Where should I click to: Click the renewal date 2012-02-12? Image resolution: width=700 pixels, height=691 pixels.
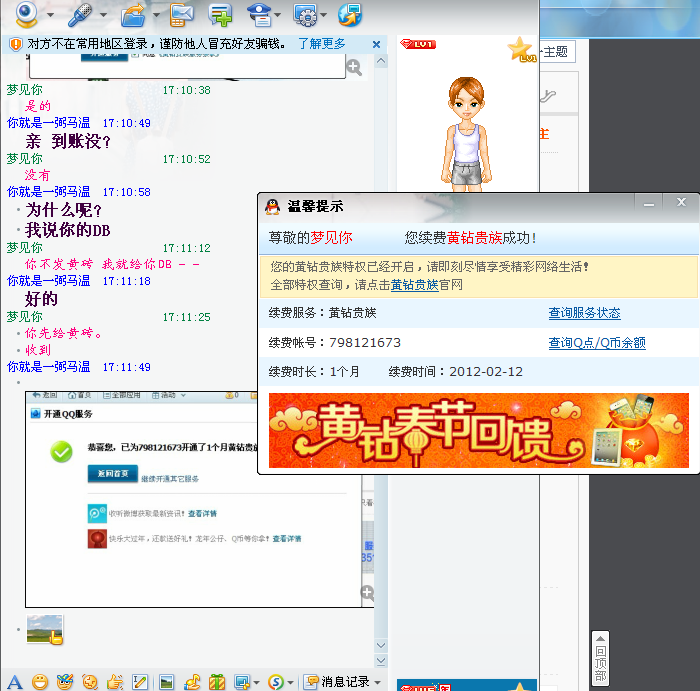click(x=486, y=372)
